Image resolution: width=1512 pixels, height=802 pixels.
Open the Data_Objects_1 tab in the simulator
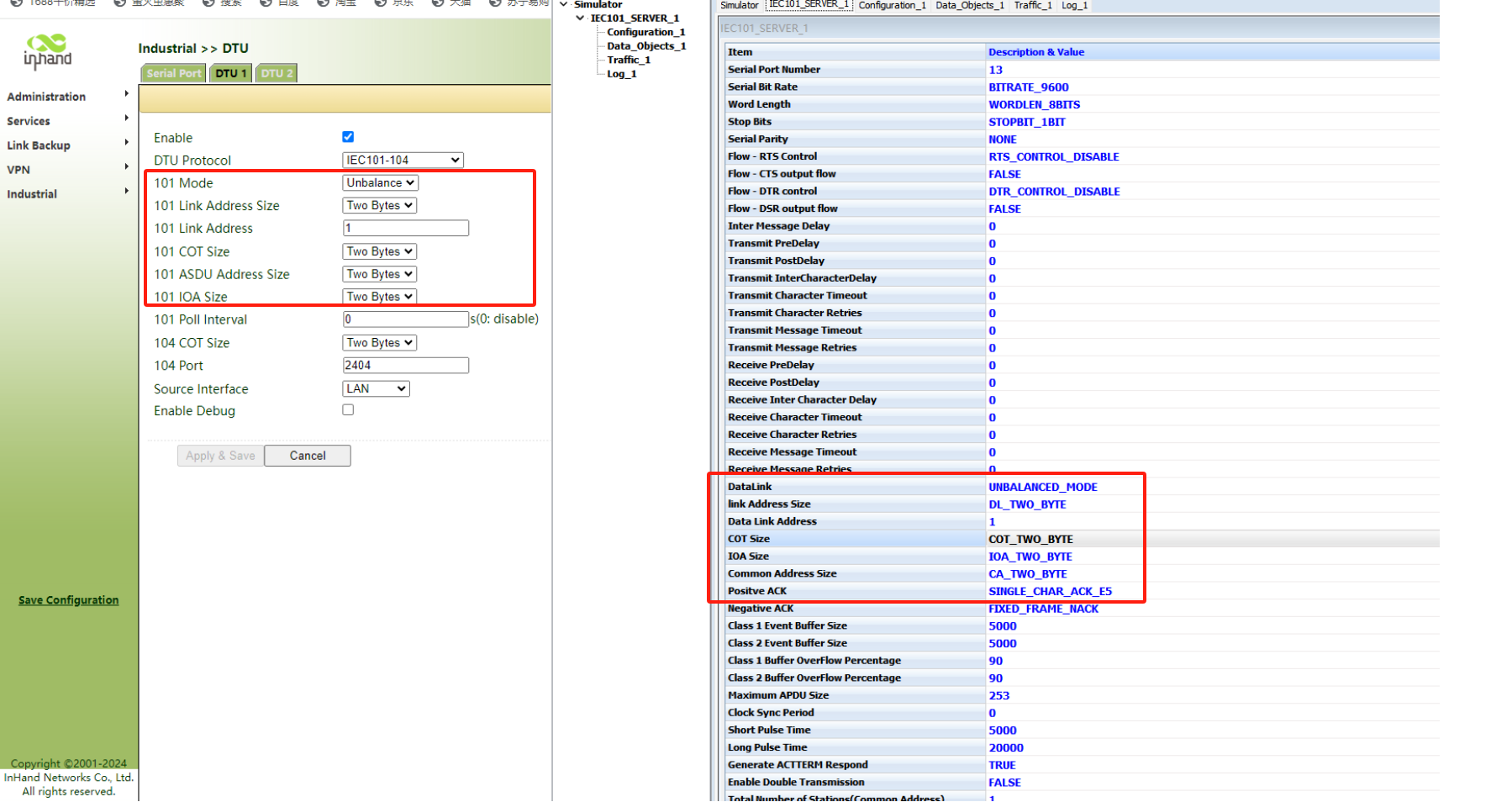click(970, 5)
